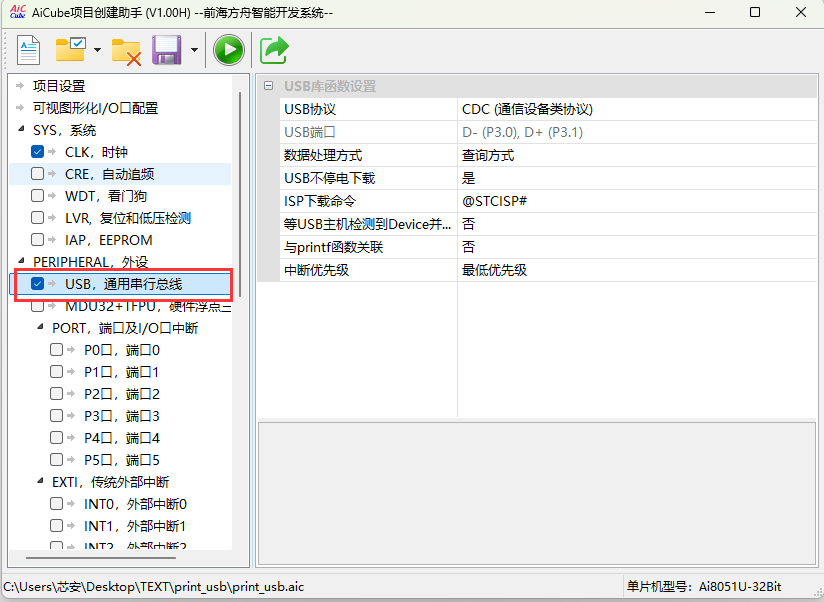This screenshot has width=824, height=602.
Task: Collapse the PORT 端口及I/O口中断 node
Action: (x=40, y=327)
